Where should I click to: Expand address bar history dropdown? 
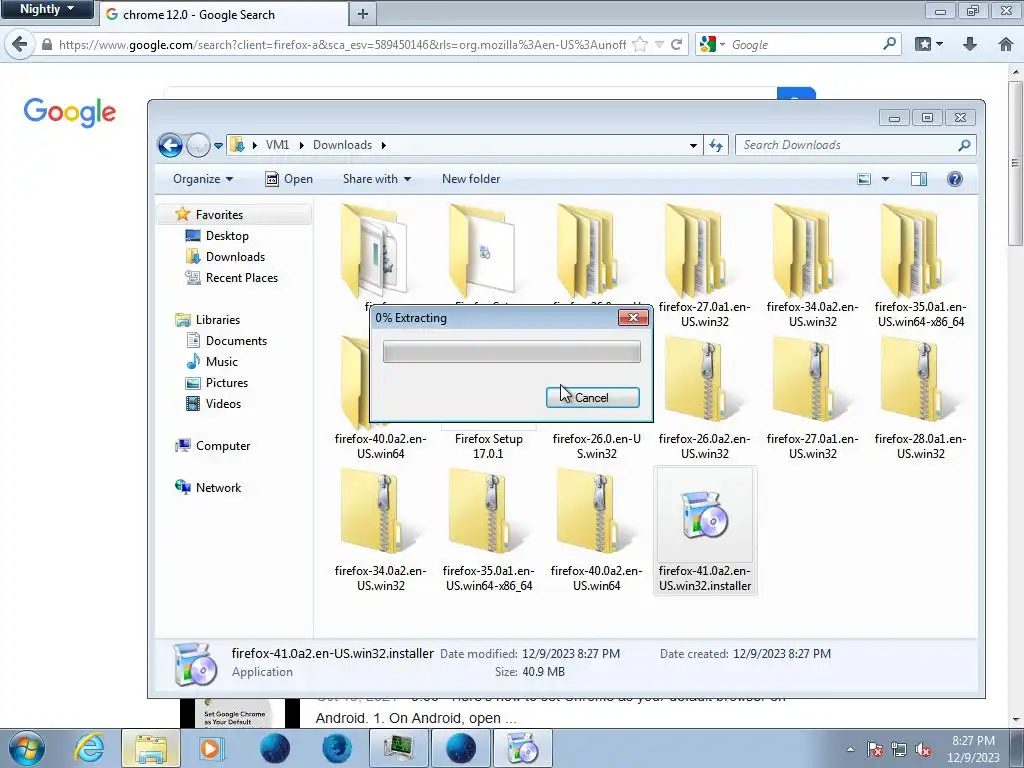[x=693, y=146]
